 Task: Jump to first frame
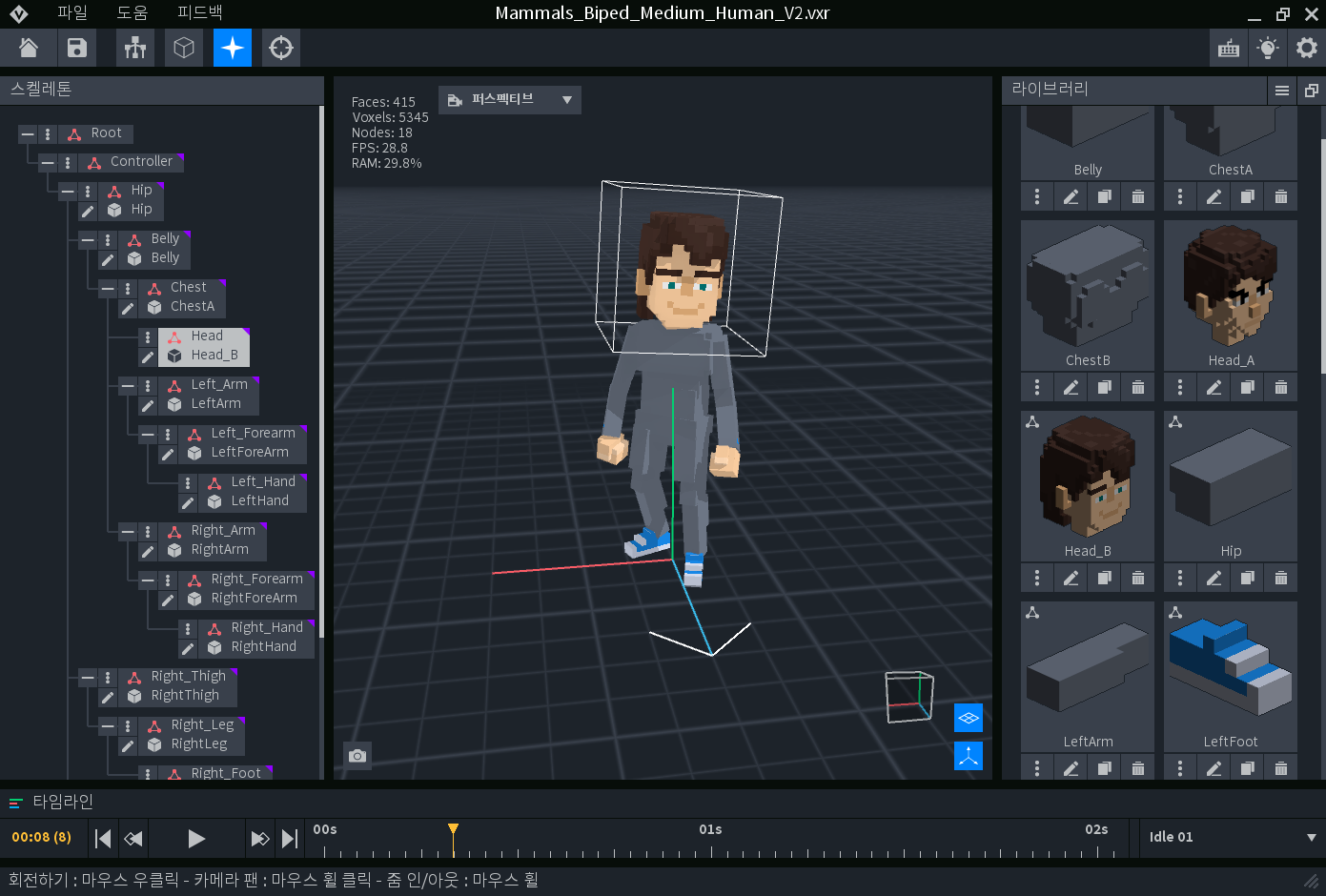pos(104,838)
